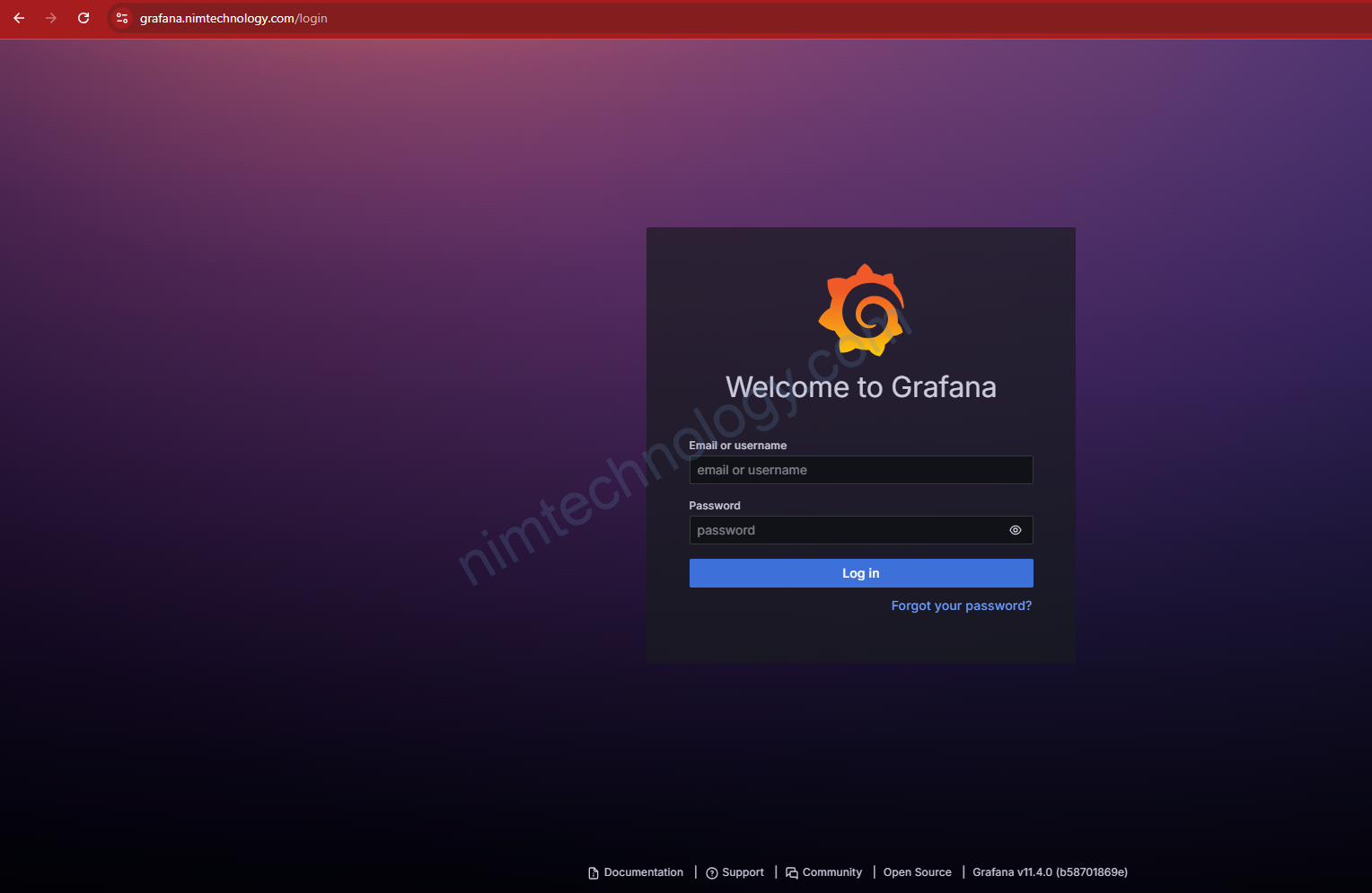1372x893 pixels.
Task: Select the address bar URL text
Action: (233, 18)
